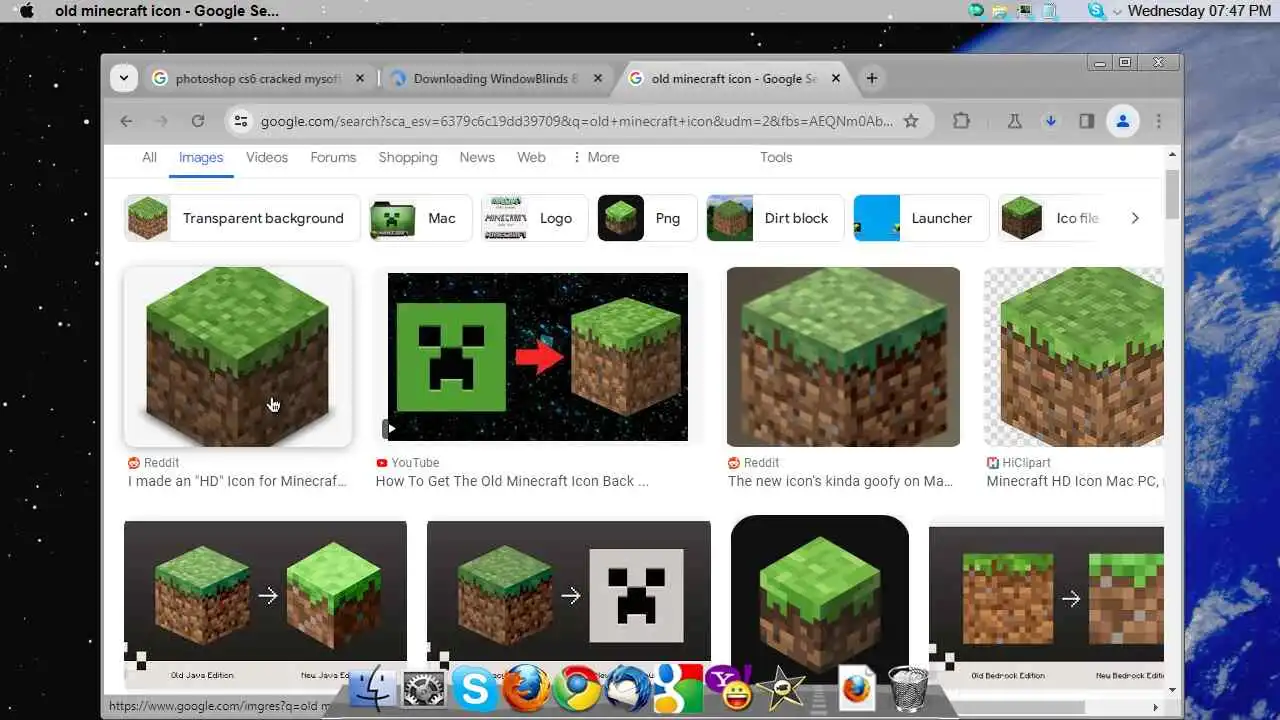Click the browser forward arrow
Viewport: 1280px width, 720px height.
161,121
